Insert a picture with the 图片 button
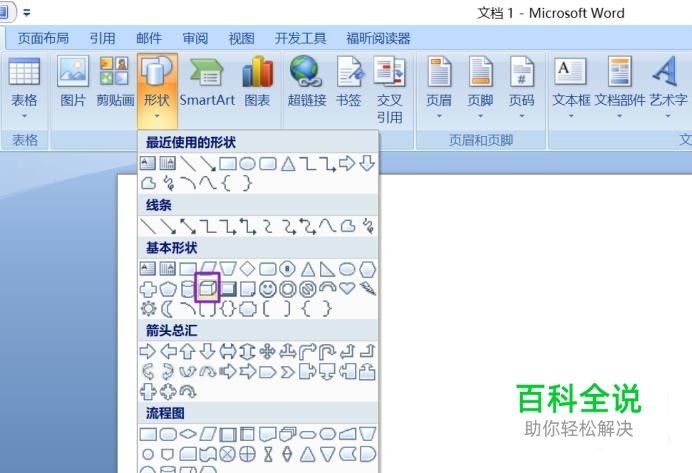This screenshot has width=692, height=473. click(x=73, y=83)
